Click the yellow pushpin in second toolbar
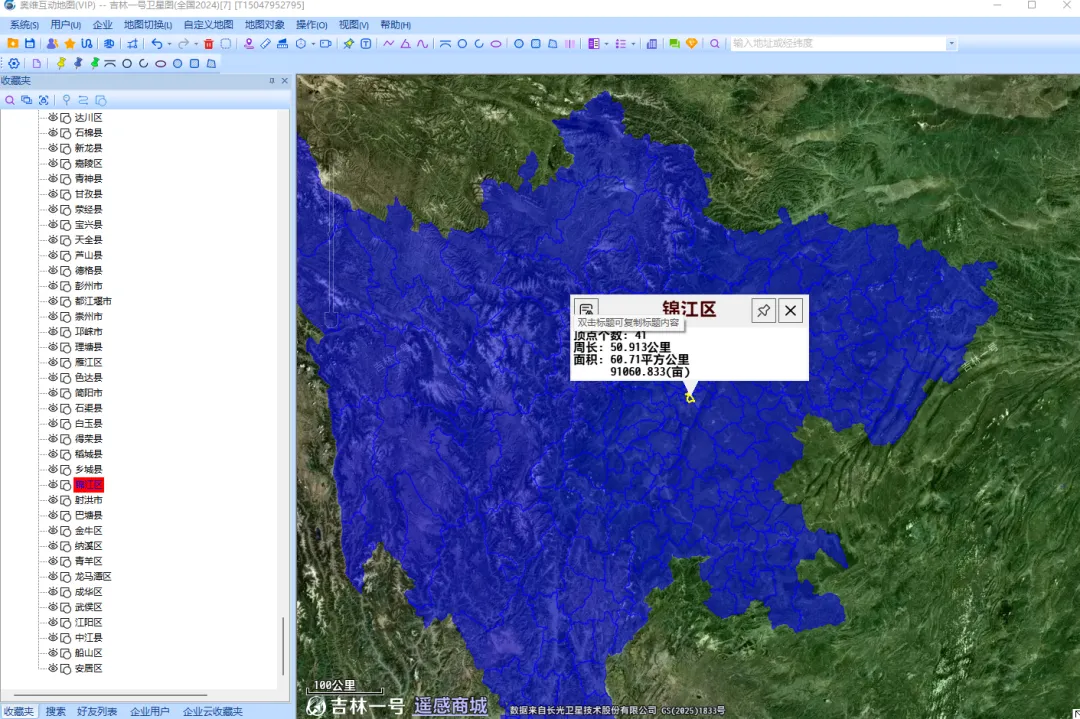Viewport: 1080px width, 719px height. [61, 63]
